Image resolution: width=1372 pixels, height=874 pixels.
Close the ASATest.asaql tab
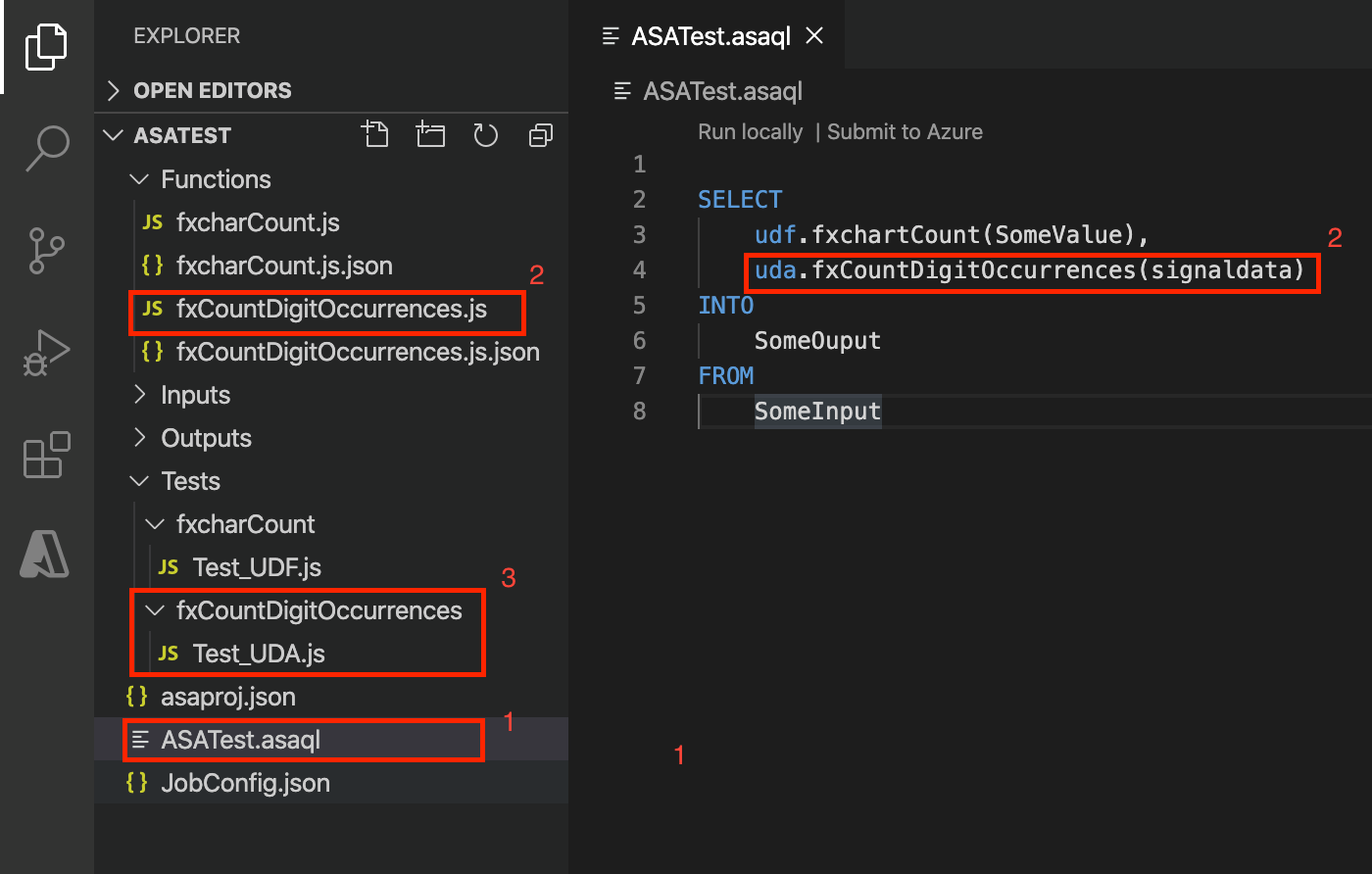813,36
